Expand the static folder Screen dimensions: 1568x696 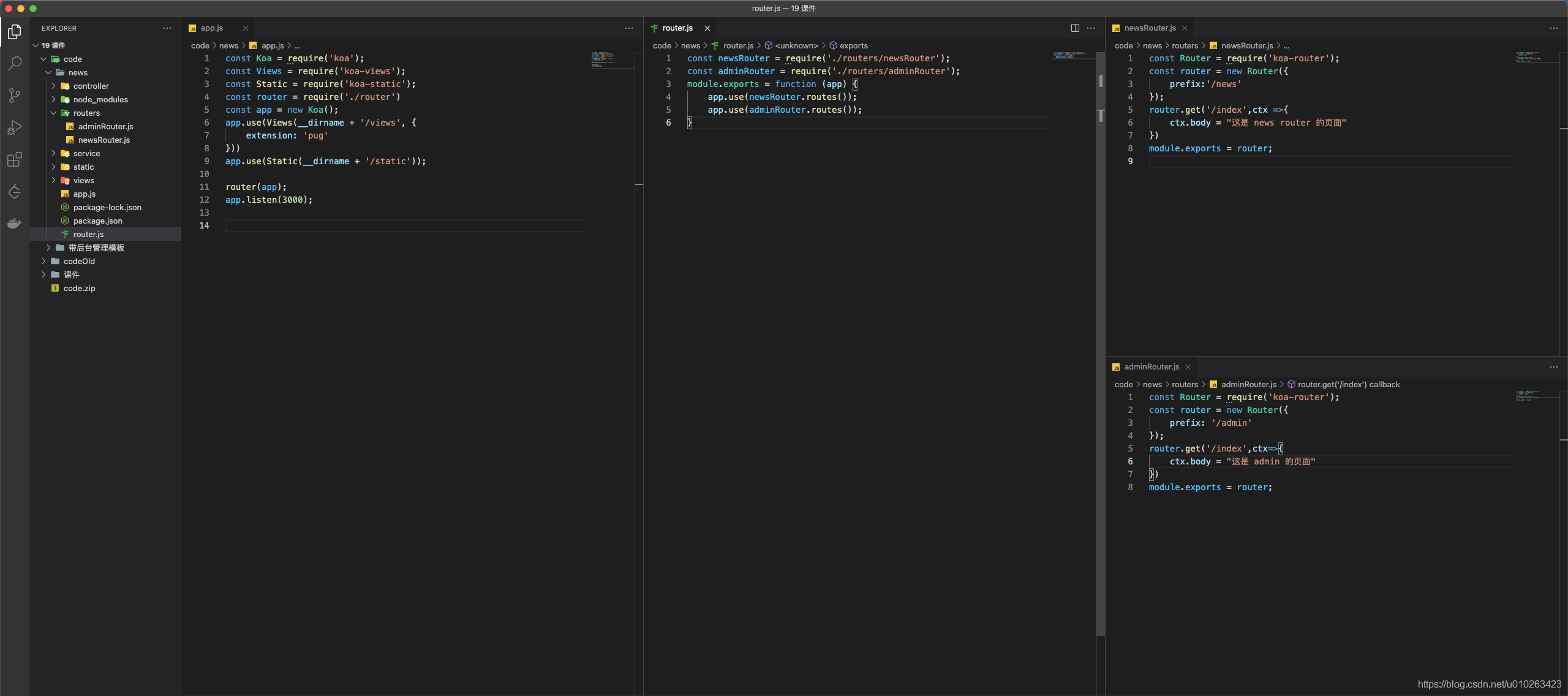tap(105, 167)
